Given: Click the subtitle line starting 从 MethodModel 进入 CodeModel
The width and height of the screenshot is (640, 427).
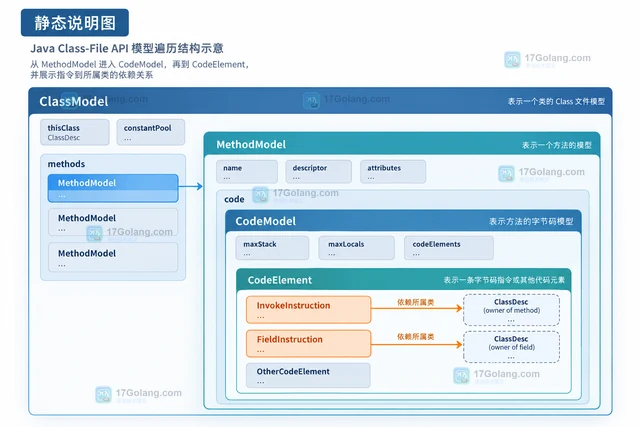Looking at the screenshot, I should [x=140, y=64].
